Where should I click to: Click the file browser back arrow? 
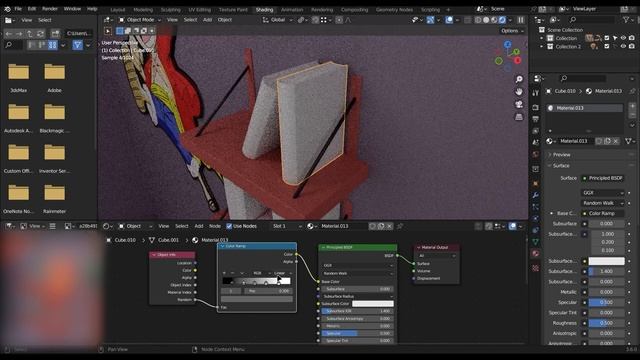pyautogui.click(x=9, y=33)
